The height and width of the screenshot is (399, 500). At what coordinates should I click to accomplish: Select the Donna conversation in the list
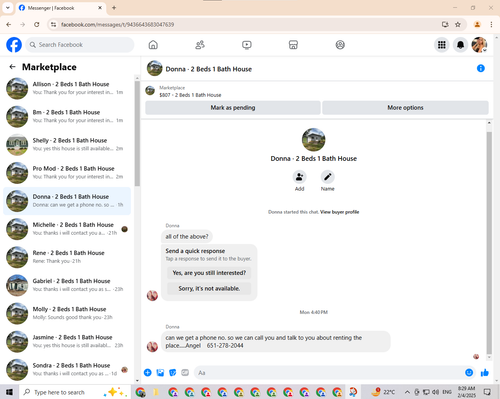click(67, 201)
